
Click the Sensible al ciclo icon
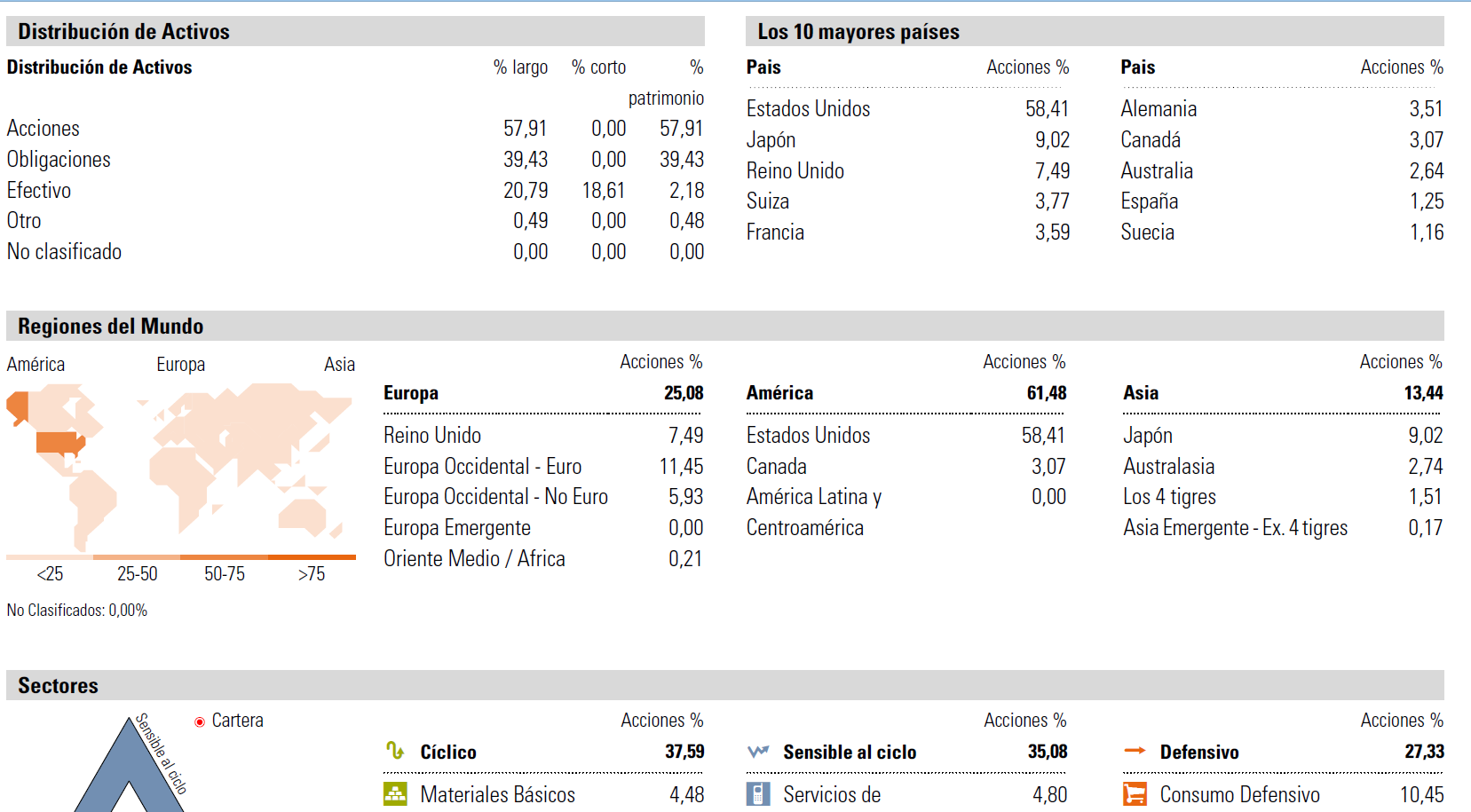tap(758, 752)
